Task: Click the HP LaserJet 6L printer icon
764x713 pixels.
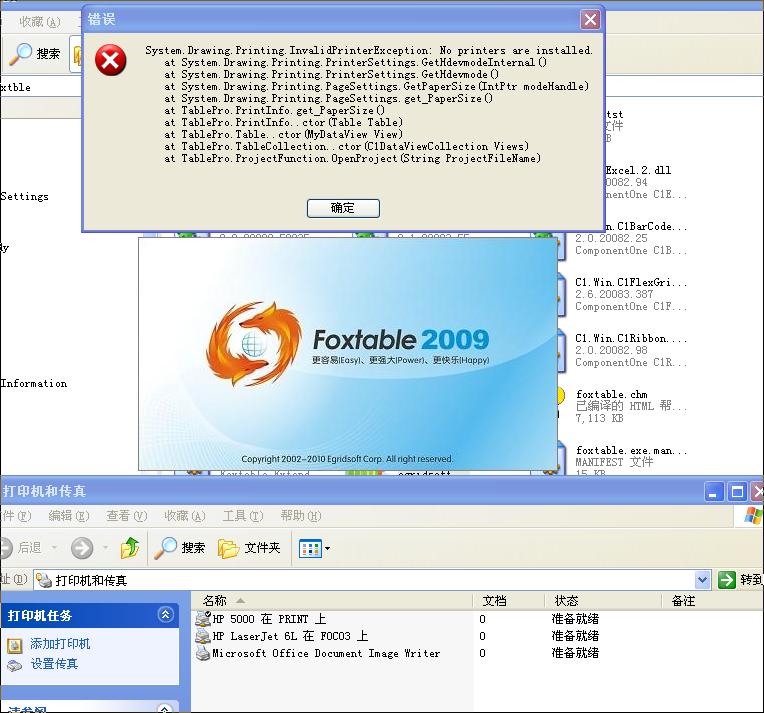Action: coord(203,636)
